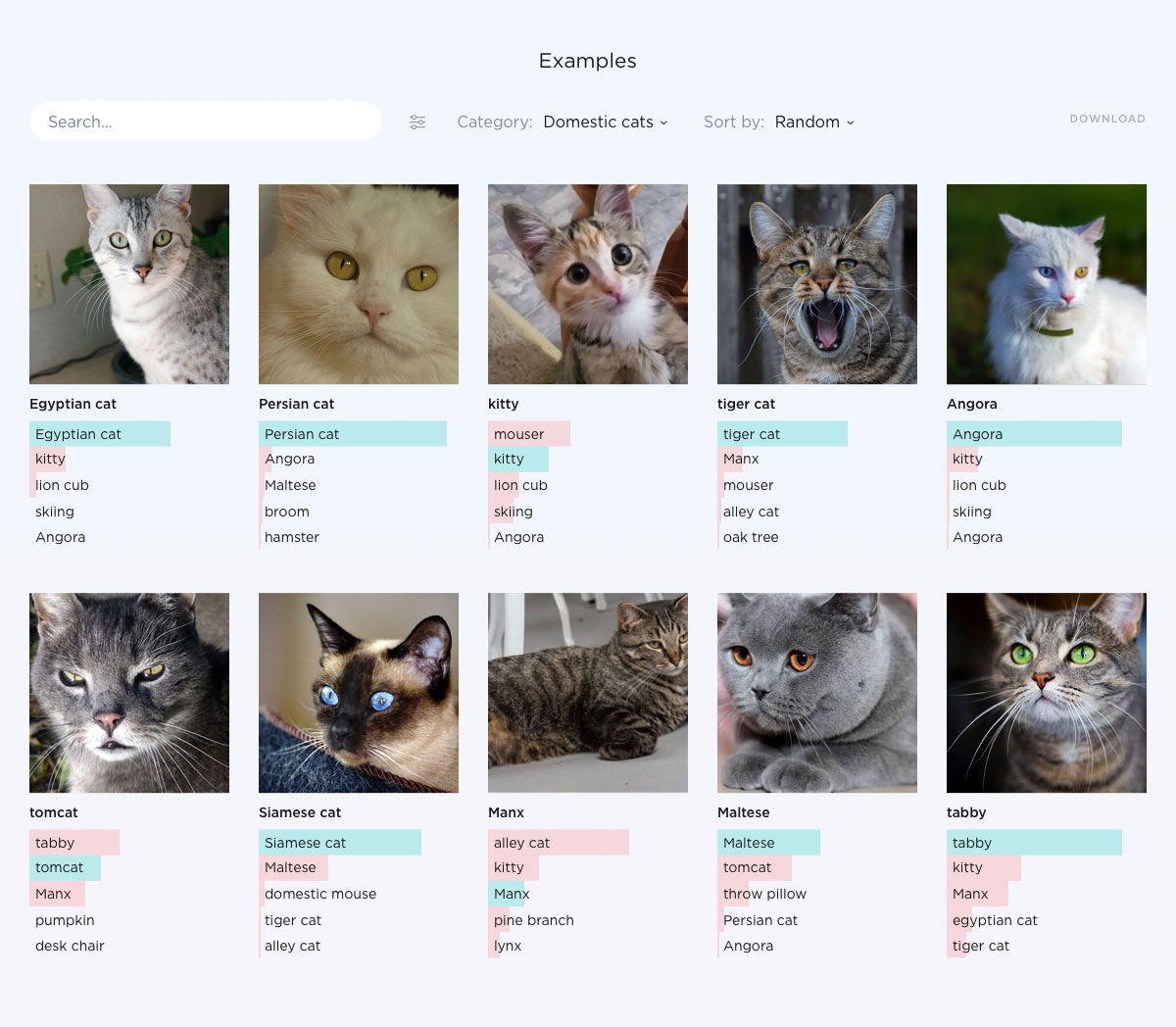Open the yawning tiger cat photo
The image size is (1176, 1027).
point(817,284)
